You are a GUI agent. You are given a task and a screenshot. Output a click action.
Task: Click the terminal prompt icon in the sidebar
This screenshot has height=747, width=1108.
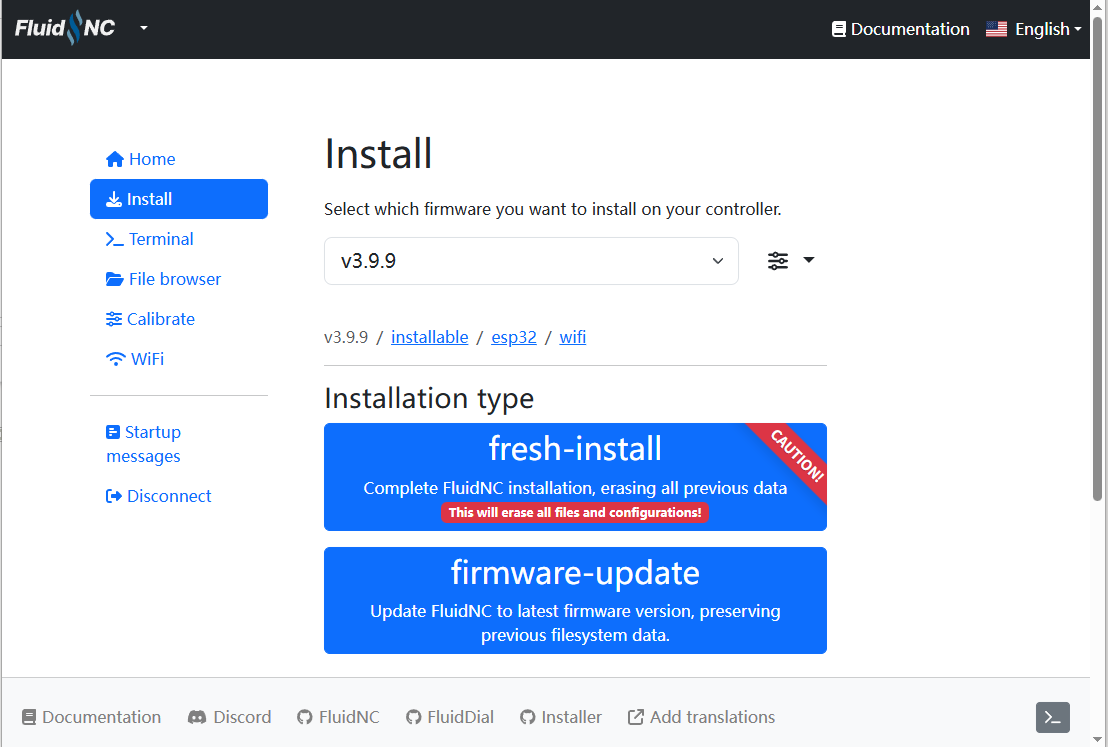tap(114, 240)
